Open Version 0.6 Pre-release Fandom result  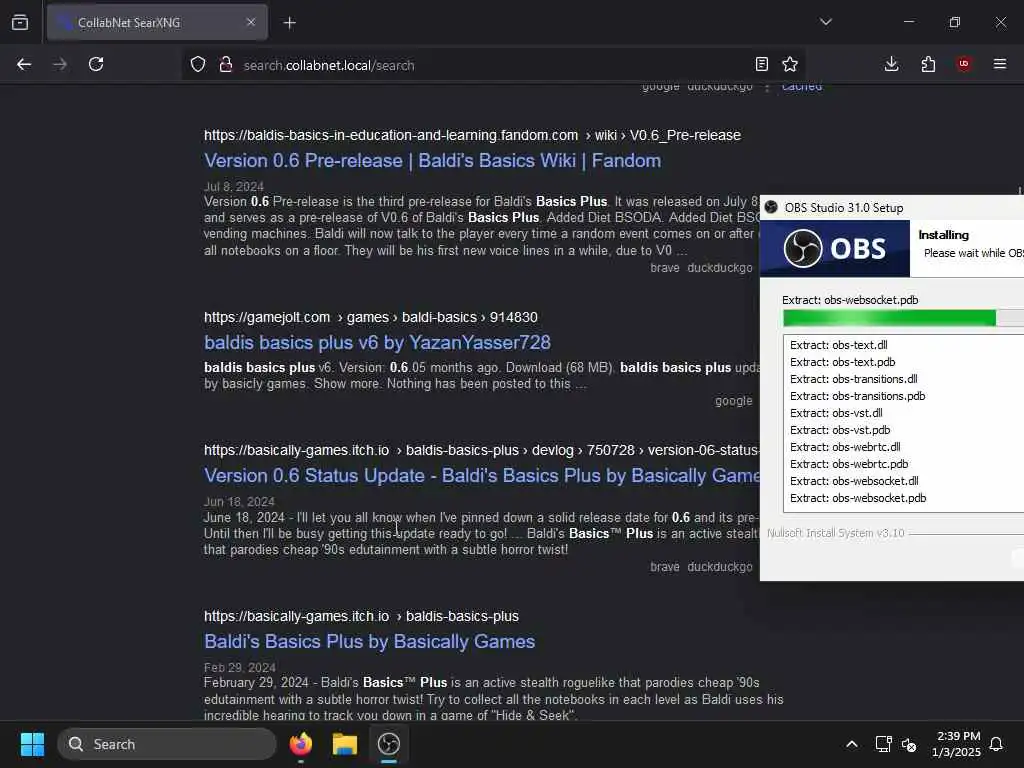point(432,161)
